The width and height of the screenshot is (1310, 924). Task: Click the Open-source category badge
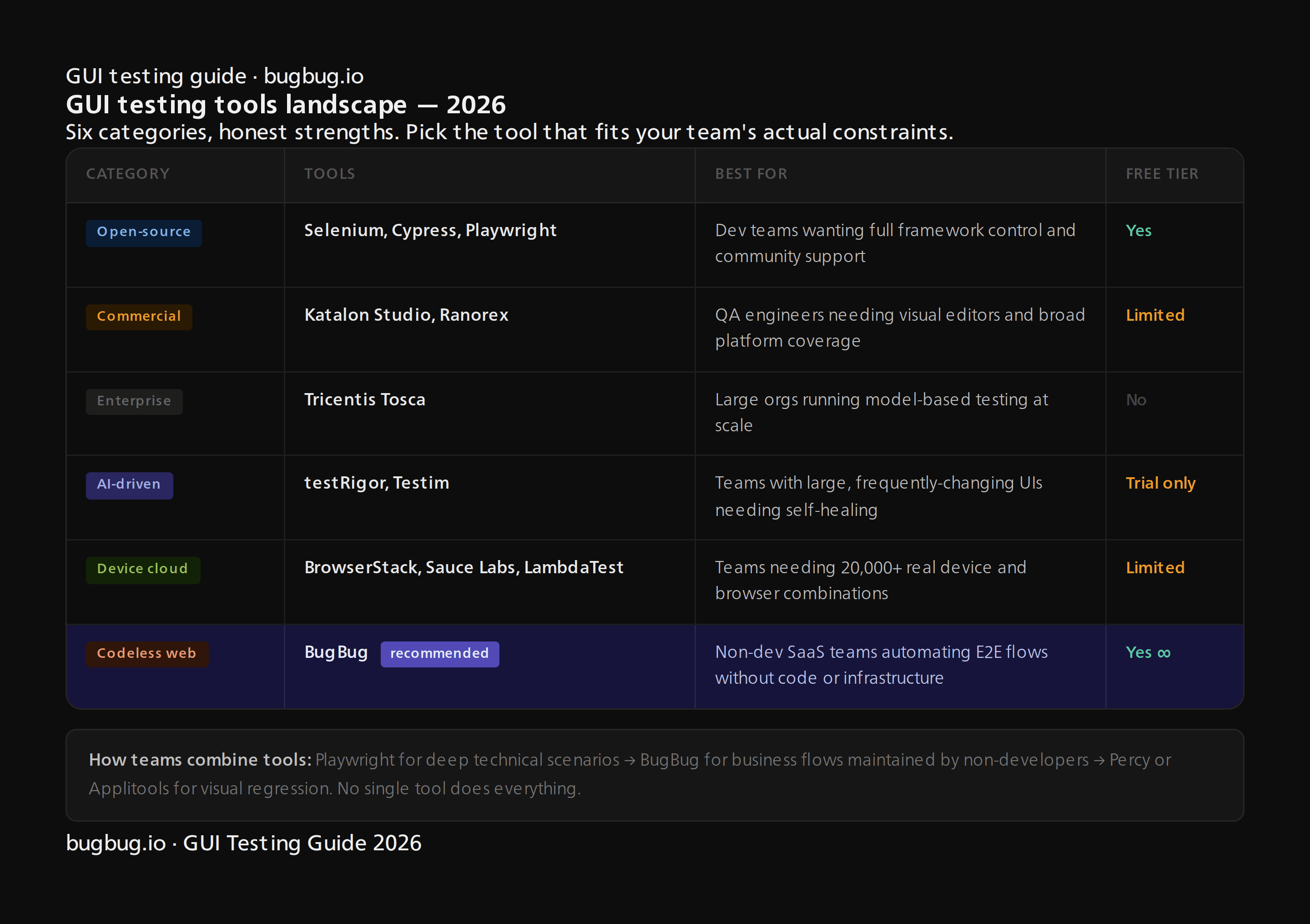[x=144, y=232]
